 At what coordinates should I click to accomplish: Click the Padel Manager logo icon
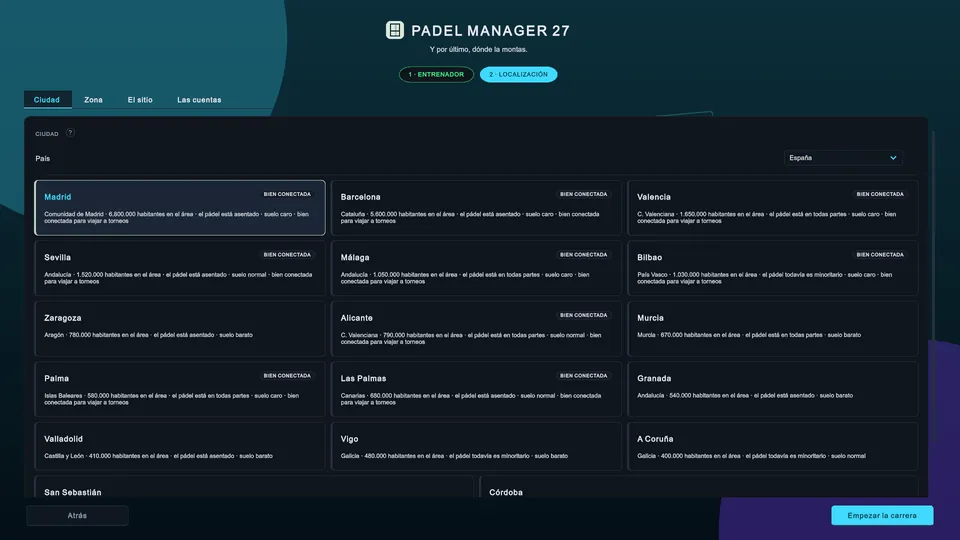(x=394, y=30)
